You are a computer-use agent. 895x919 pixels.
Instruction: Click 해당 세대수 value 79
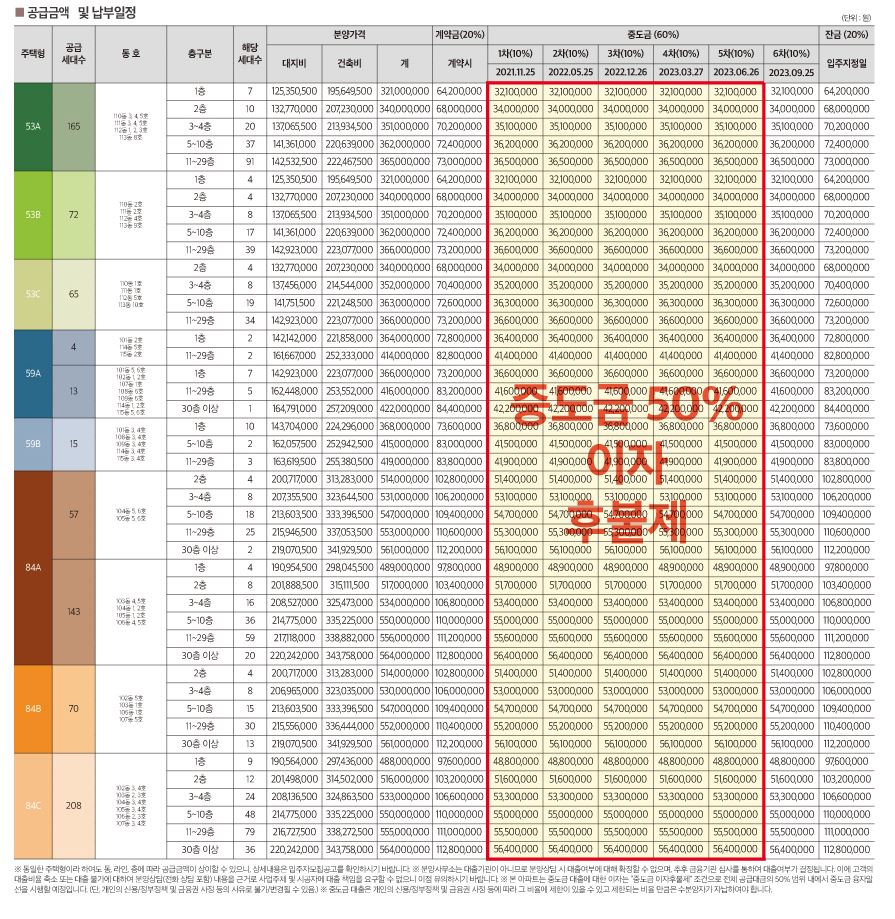click(250, 832)
